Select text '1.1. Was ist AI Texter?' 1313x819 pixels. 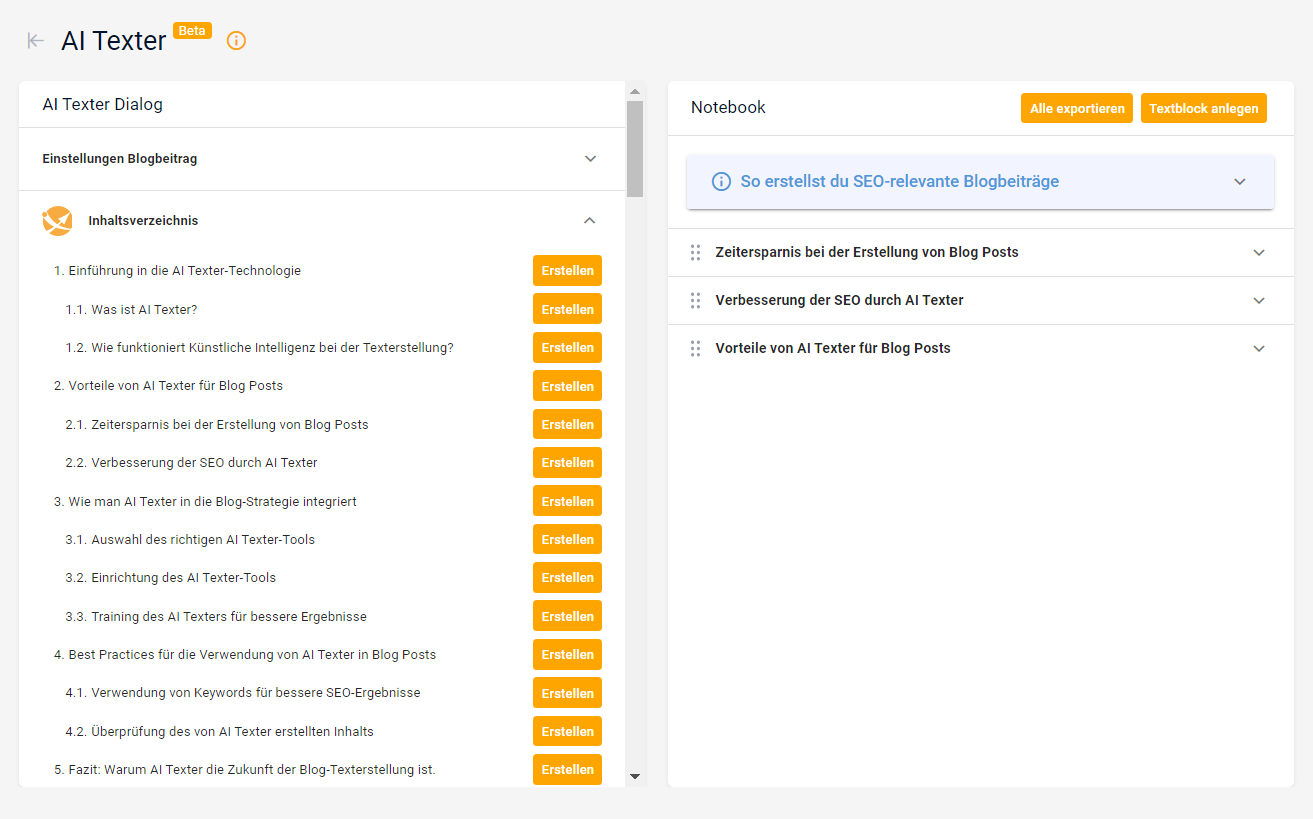tap(131, 310)
